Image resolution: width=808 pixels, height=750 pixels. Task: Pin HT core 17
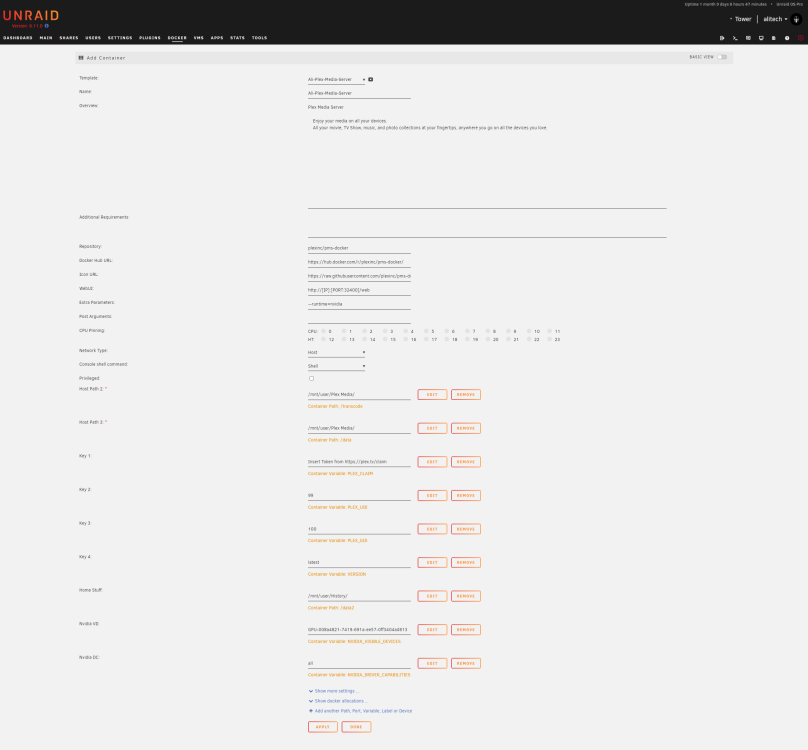click(426, 339)
